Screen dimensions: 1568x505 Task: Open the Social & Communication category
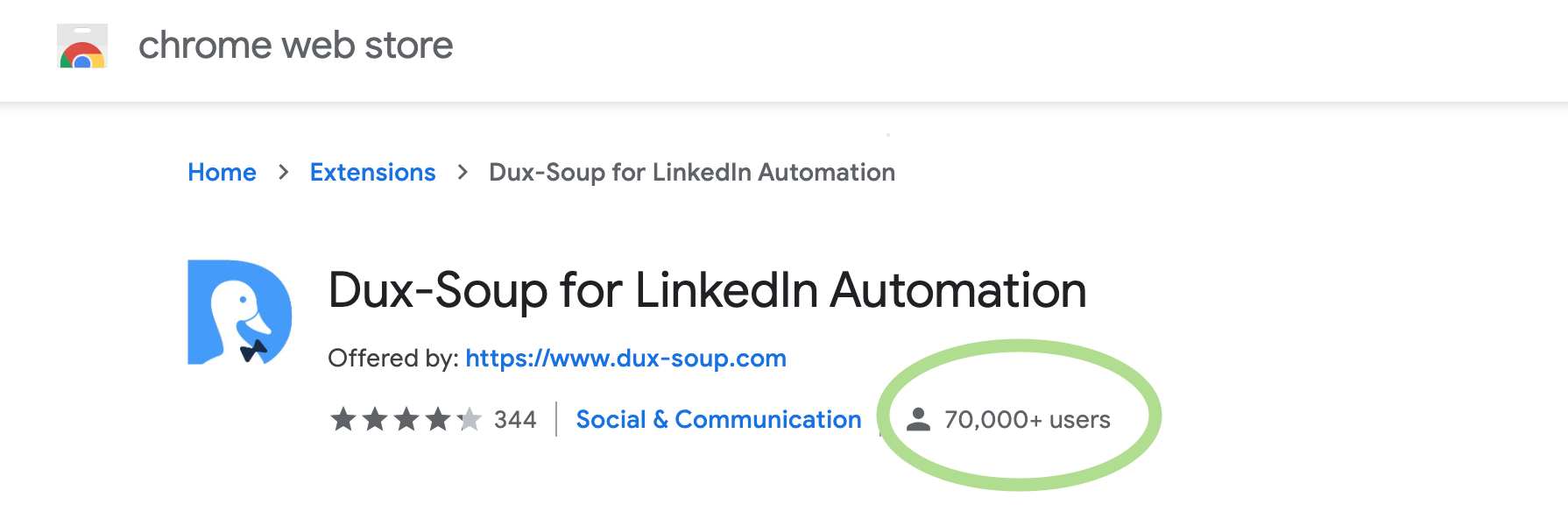(719, 419)
